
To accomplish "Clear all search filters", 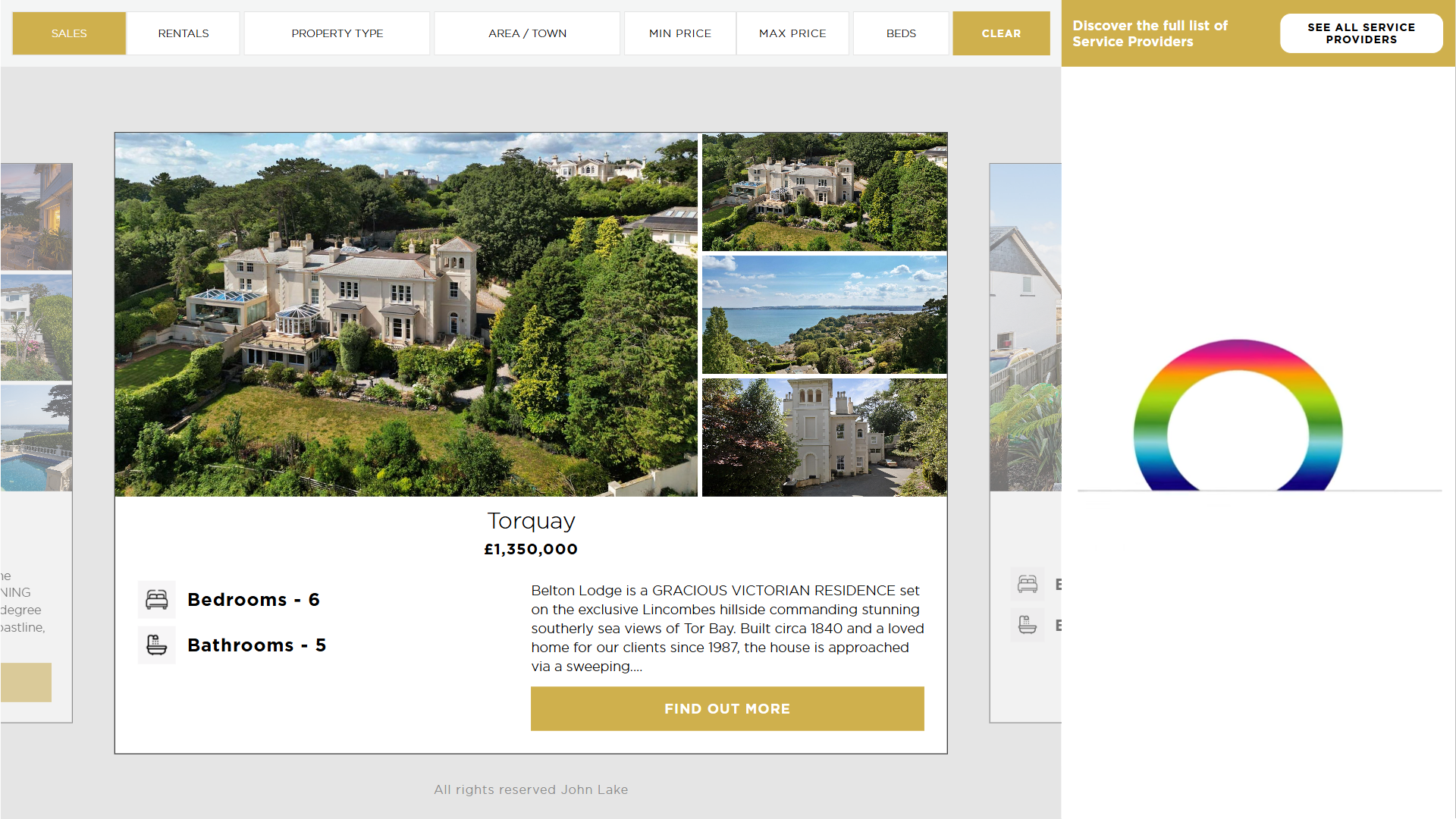I will [x=1001, y=33].
